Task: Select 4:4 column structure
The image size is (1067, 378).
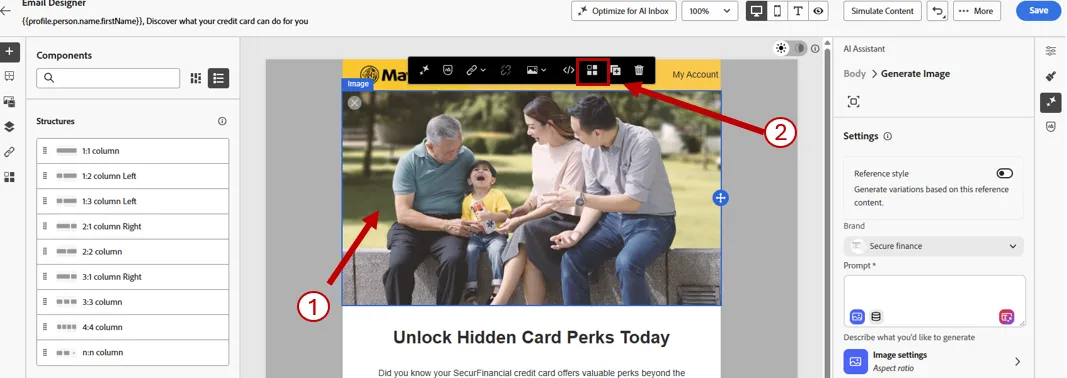Action: 133,328
